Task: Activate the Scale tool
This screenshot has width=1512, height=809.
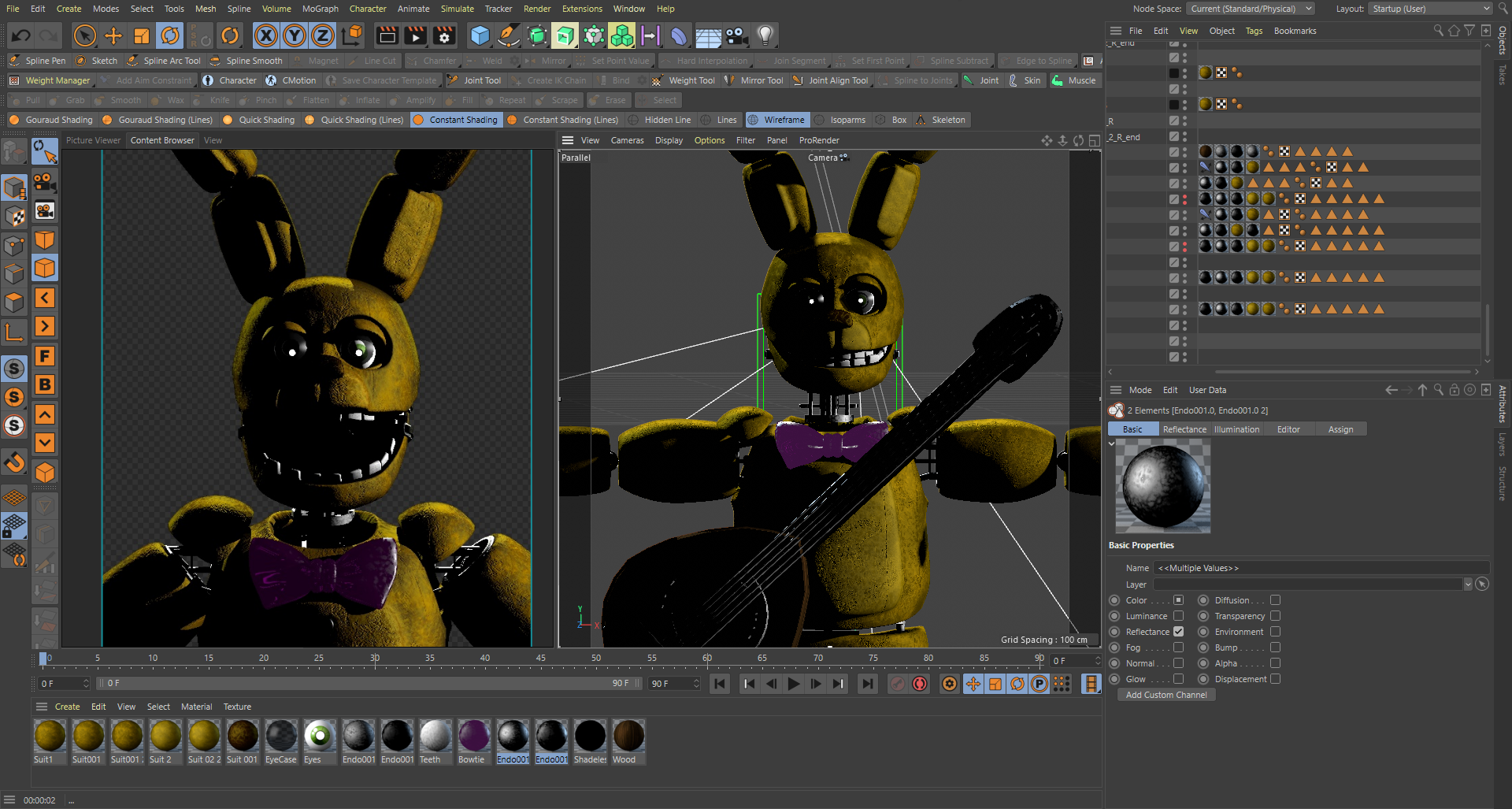Action: click(142, 35)
